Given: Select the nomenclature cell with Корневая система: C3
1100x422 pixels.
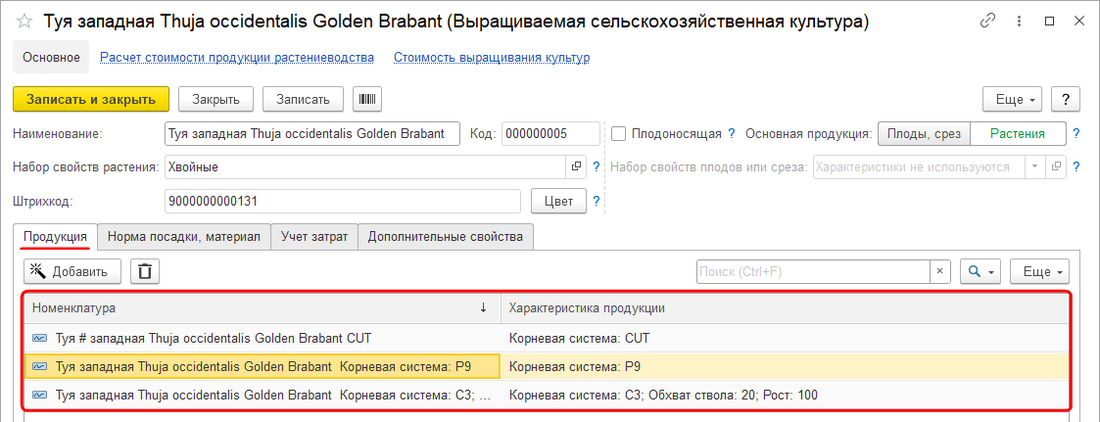Looking at the screenshot, I should (x=263, y=395).
